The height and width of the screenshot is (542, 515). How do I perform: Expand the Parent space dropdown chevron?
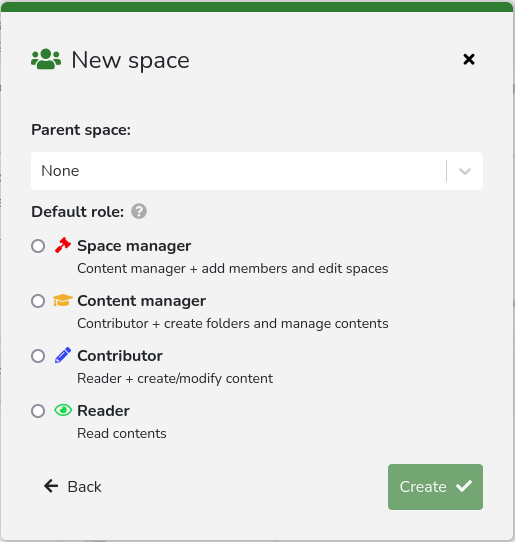pos(465,171)
